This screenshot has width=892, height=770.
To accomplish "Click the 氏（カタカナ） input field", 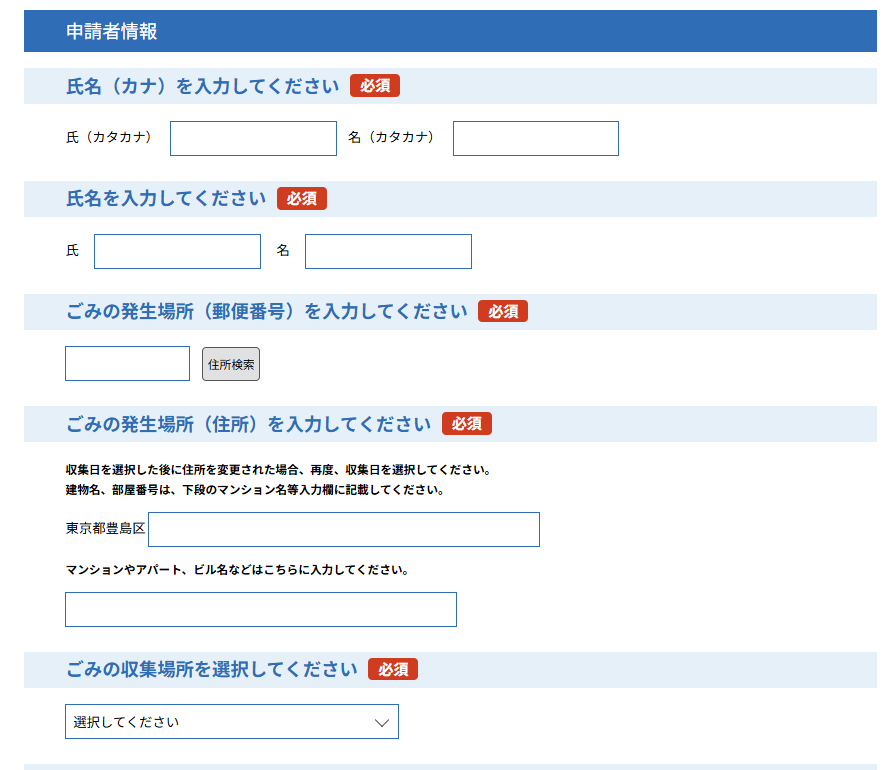I will coord(253,139).
